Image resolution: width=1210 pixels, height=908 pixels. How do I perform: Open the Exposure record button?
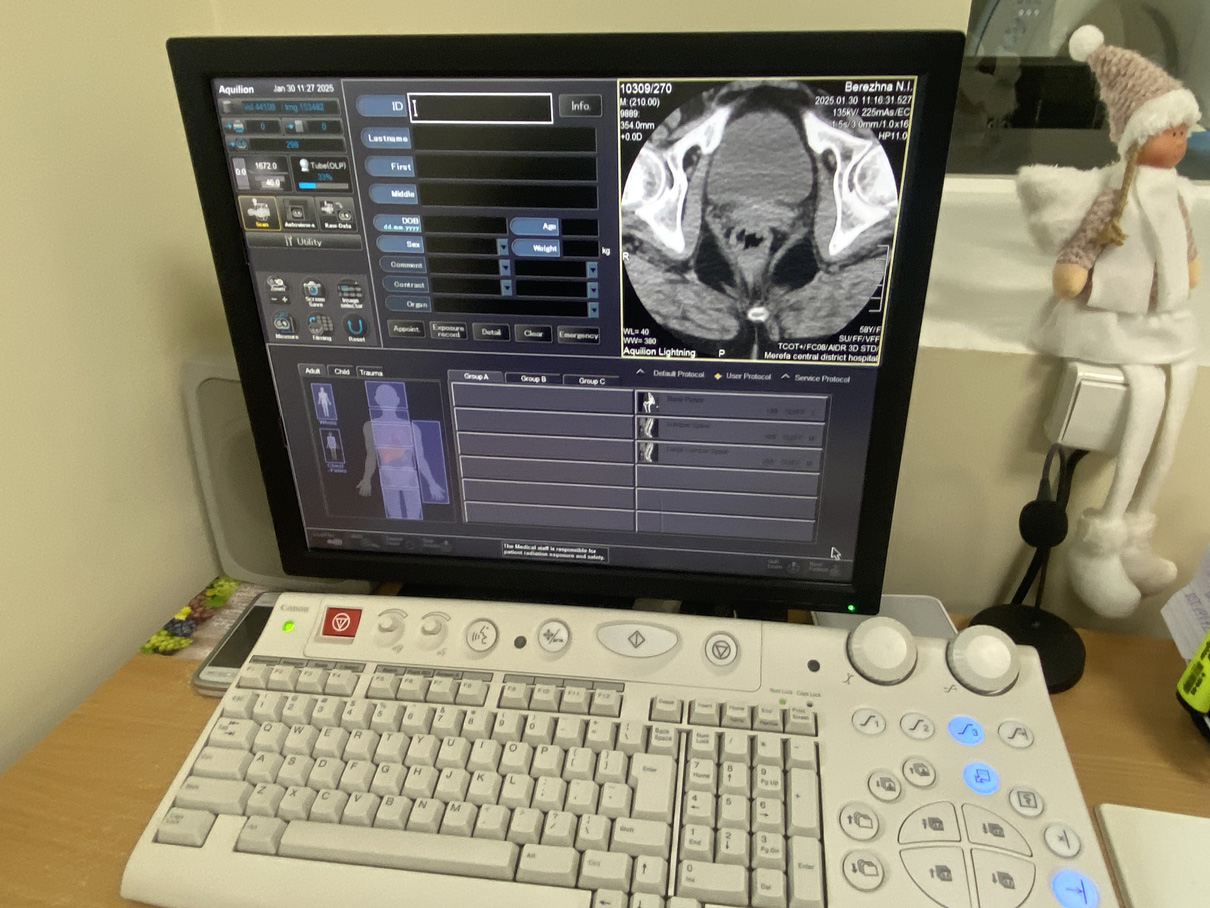[448, 330]
